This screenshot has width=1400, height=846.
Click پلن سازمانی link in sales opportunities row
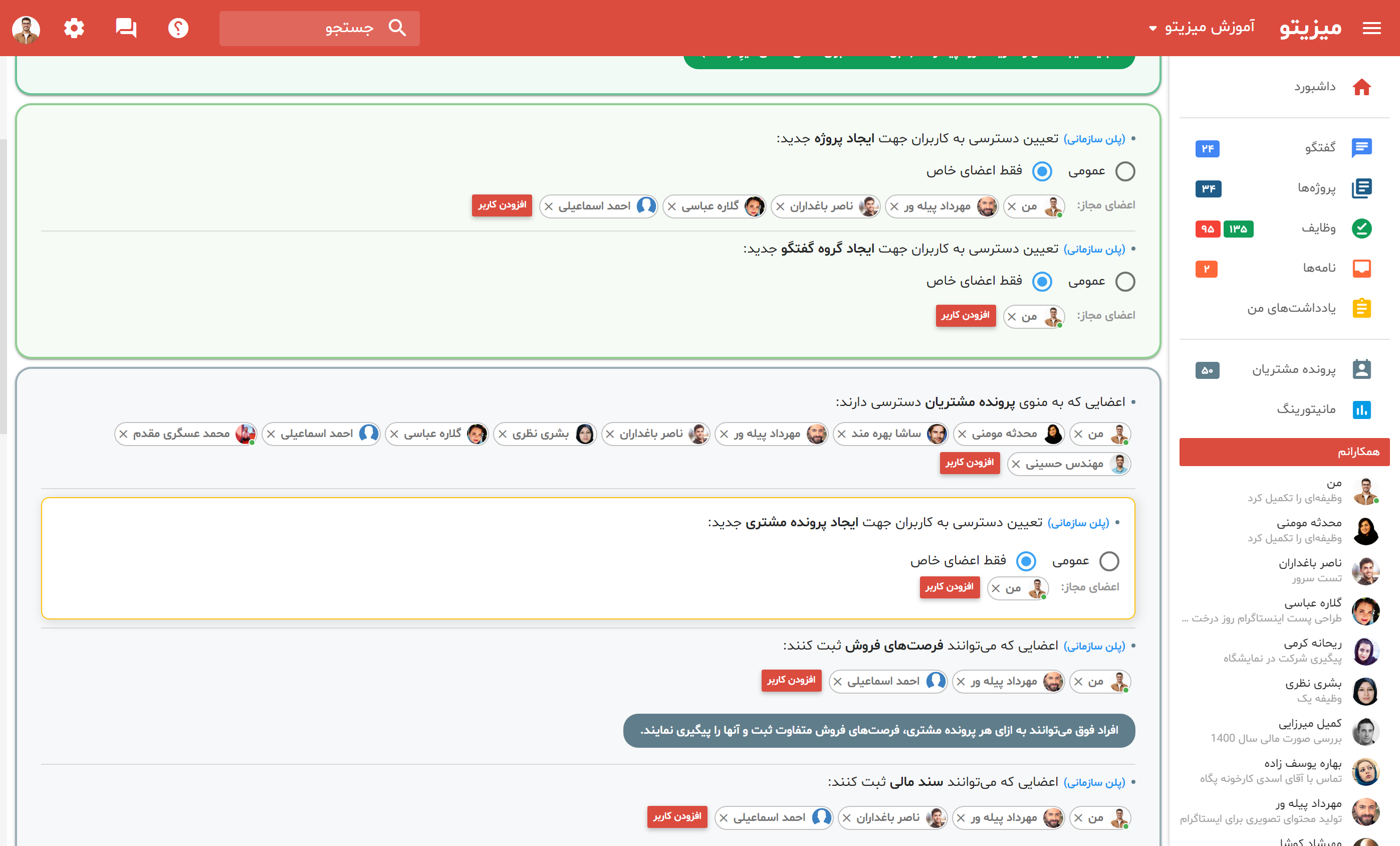(x=1094, y=647)
